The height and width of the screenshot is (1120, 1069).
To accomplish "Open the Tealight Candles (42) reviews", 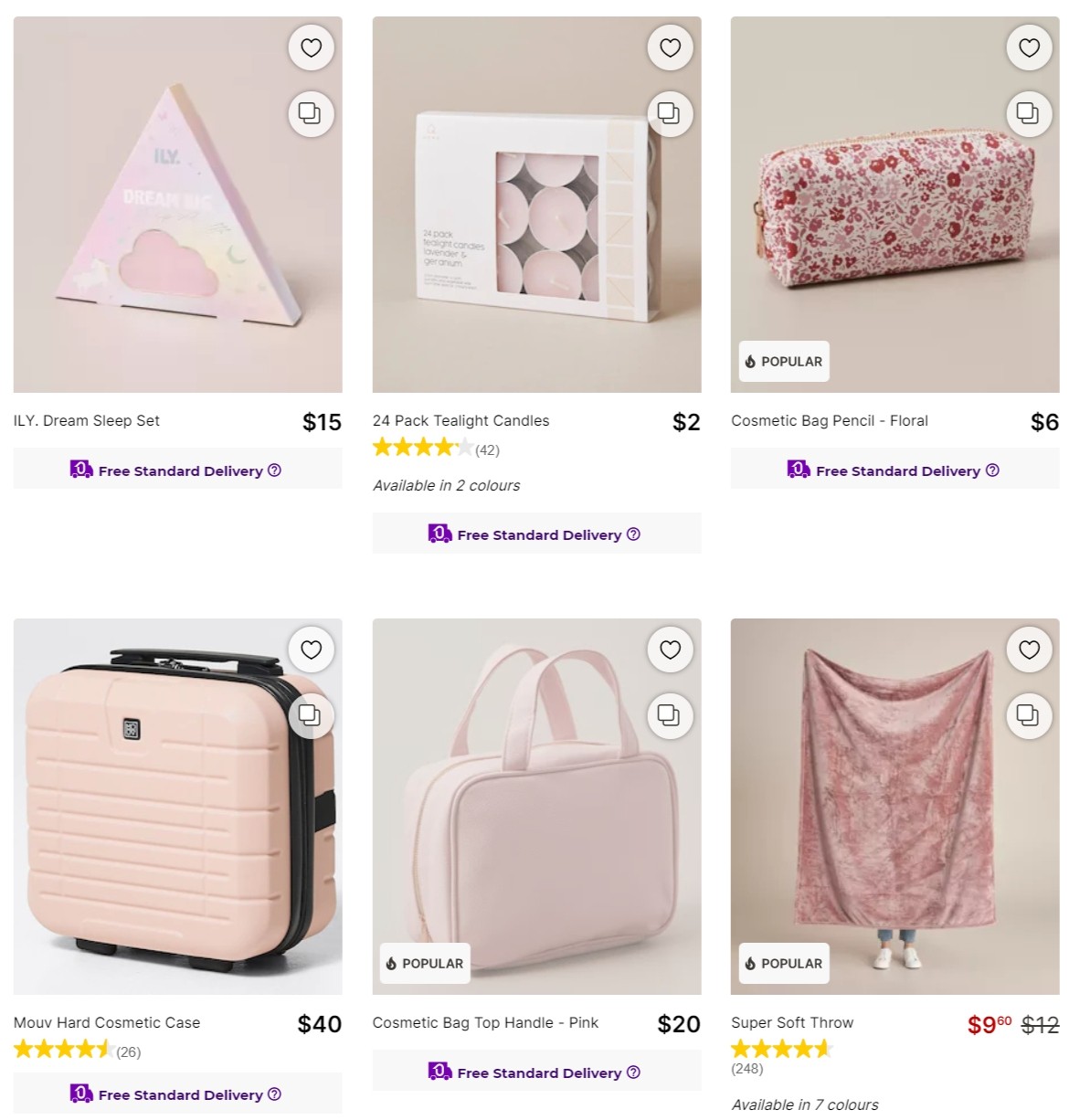I will tap(487, 449).
